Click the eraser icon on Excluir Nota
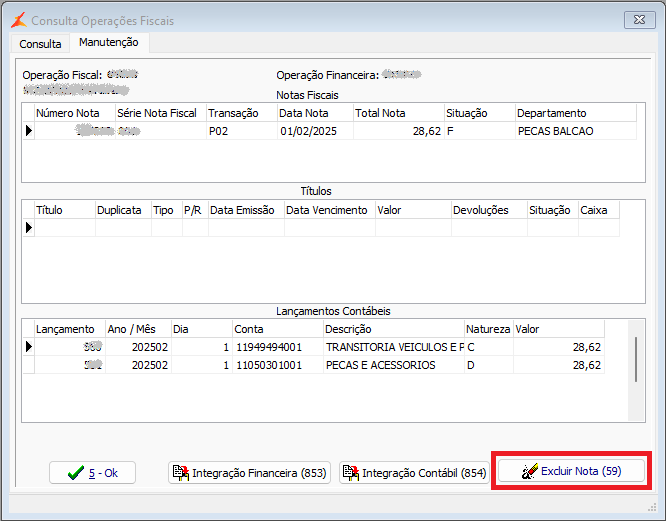This screenshot has width=666, height=521. coord(530,471)
